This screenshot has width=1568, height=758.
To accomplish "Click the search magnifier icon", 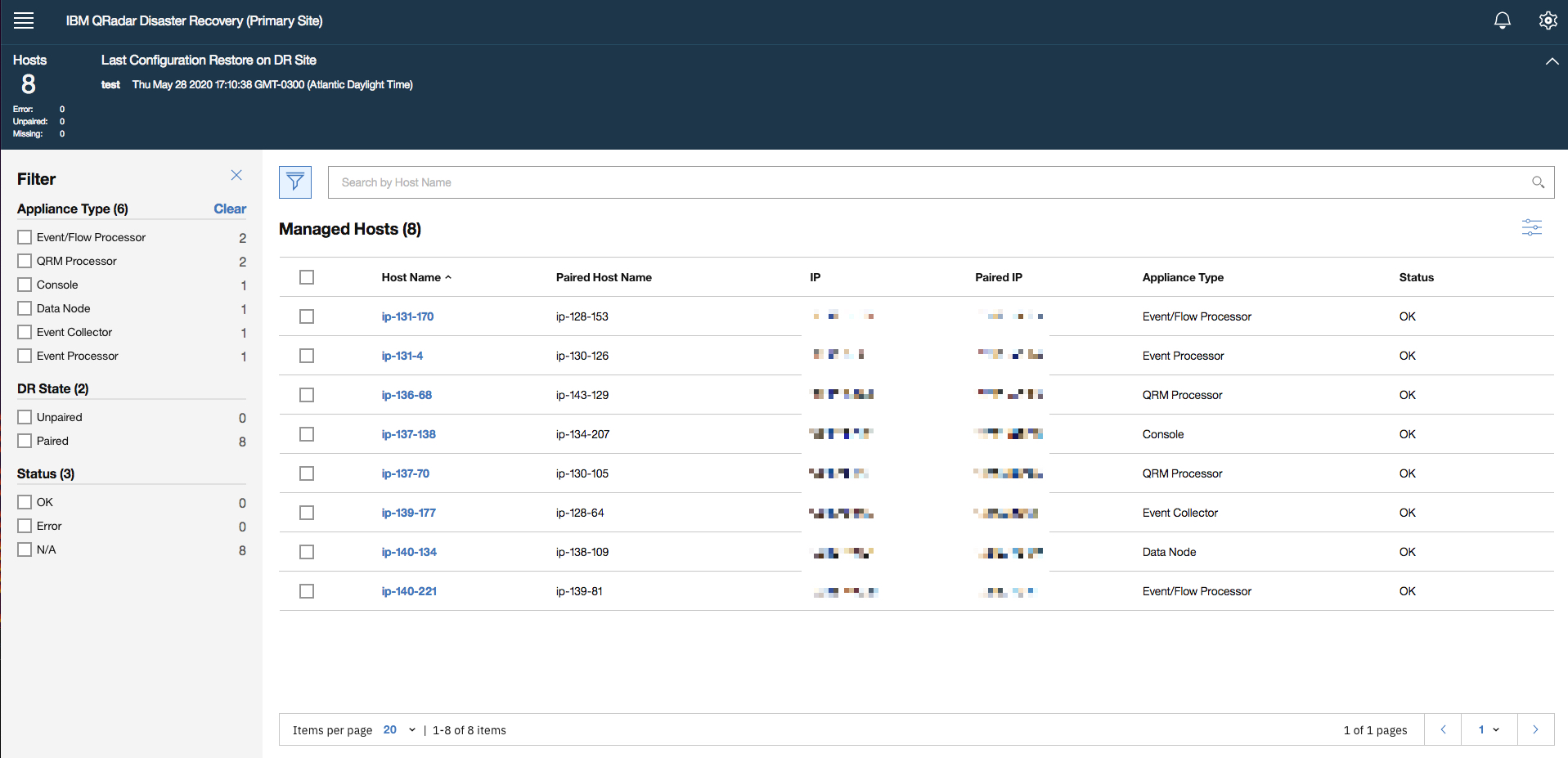I will (1538, 182).
